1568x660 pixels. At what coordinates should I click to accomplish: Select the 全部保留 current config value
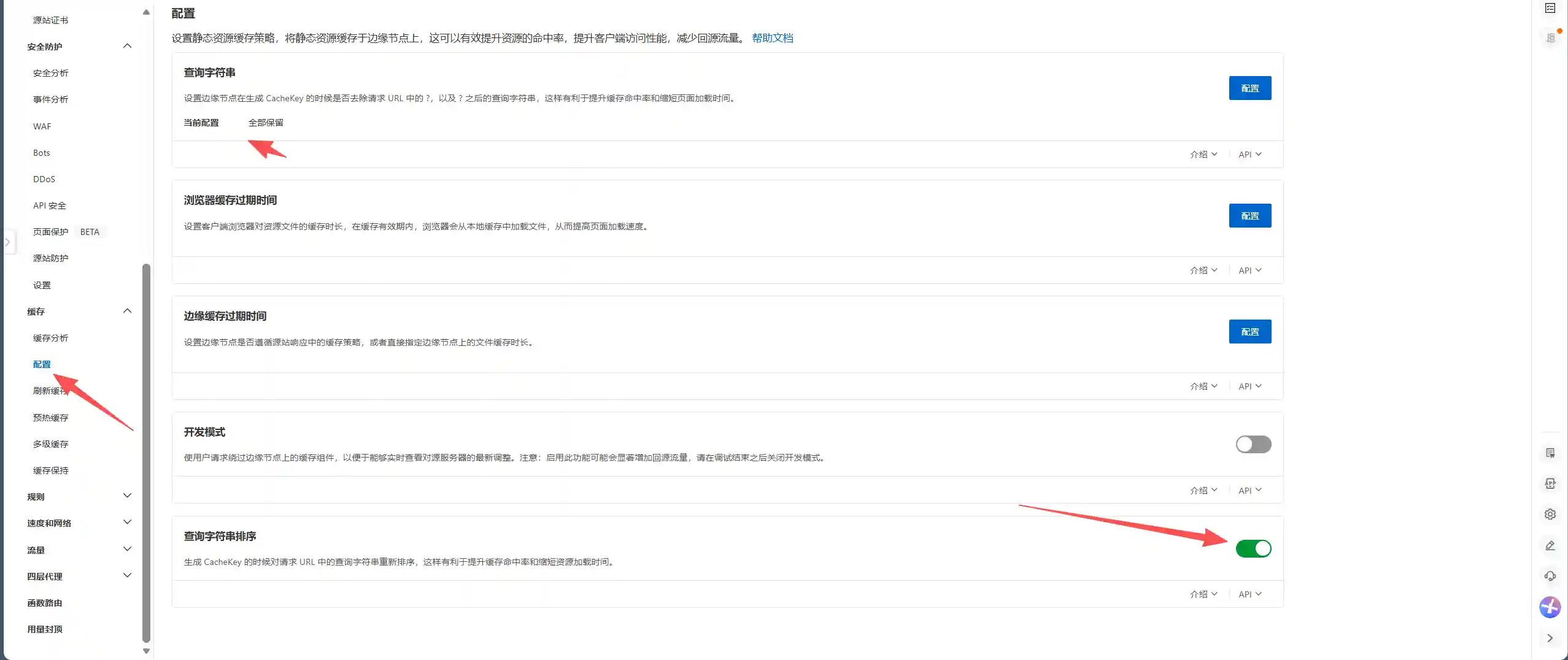pyautogui.click(x=266, y=123)
